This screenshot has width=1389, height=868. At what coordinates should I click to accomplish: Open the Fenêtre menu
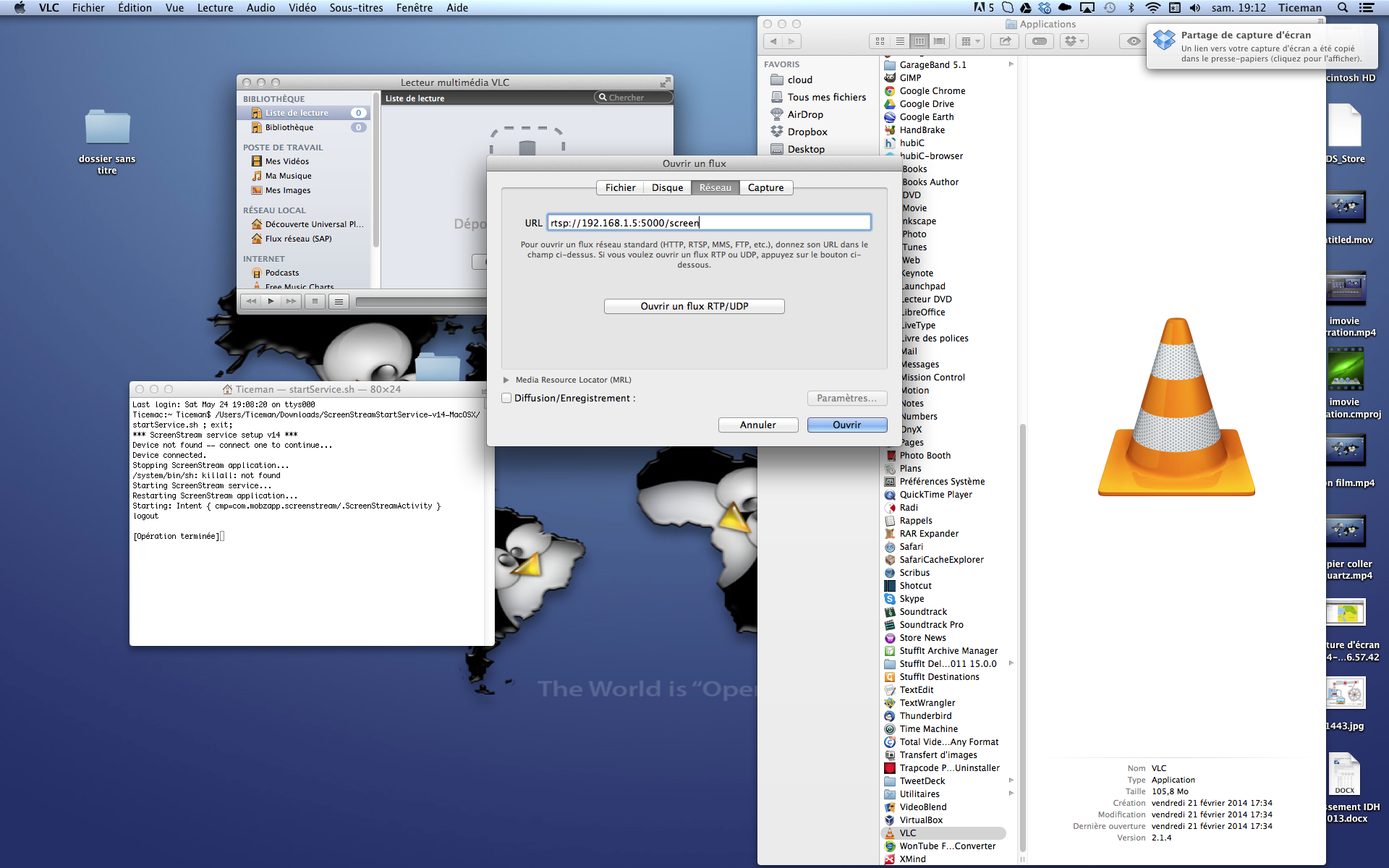click(414, 8)
